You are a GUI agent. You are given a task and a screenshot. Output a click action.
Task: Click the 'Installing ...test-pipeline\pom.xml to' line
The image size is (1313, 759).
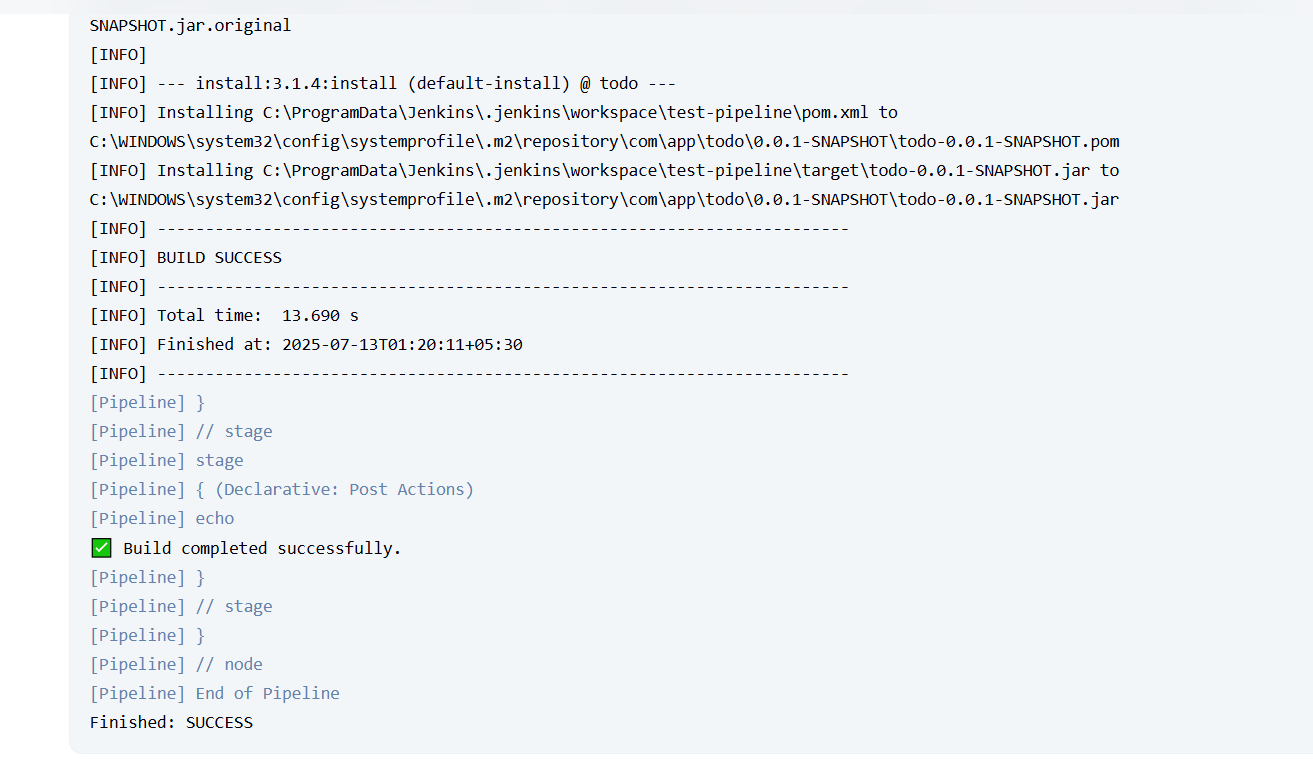pyautogui.click(x=494, y=112)
